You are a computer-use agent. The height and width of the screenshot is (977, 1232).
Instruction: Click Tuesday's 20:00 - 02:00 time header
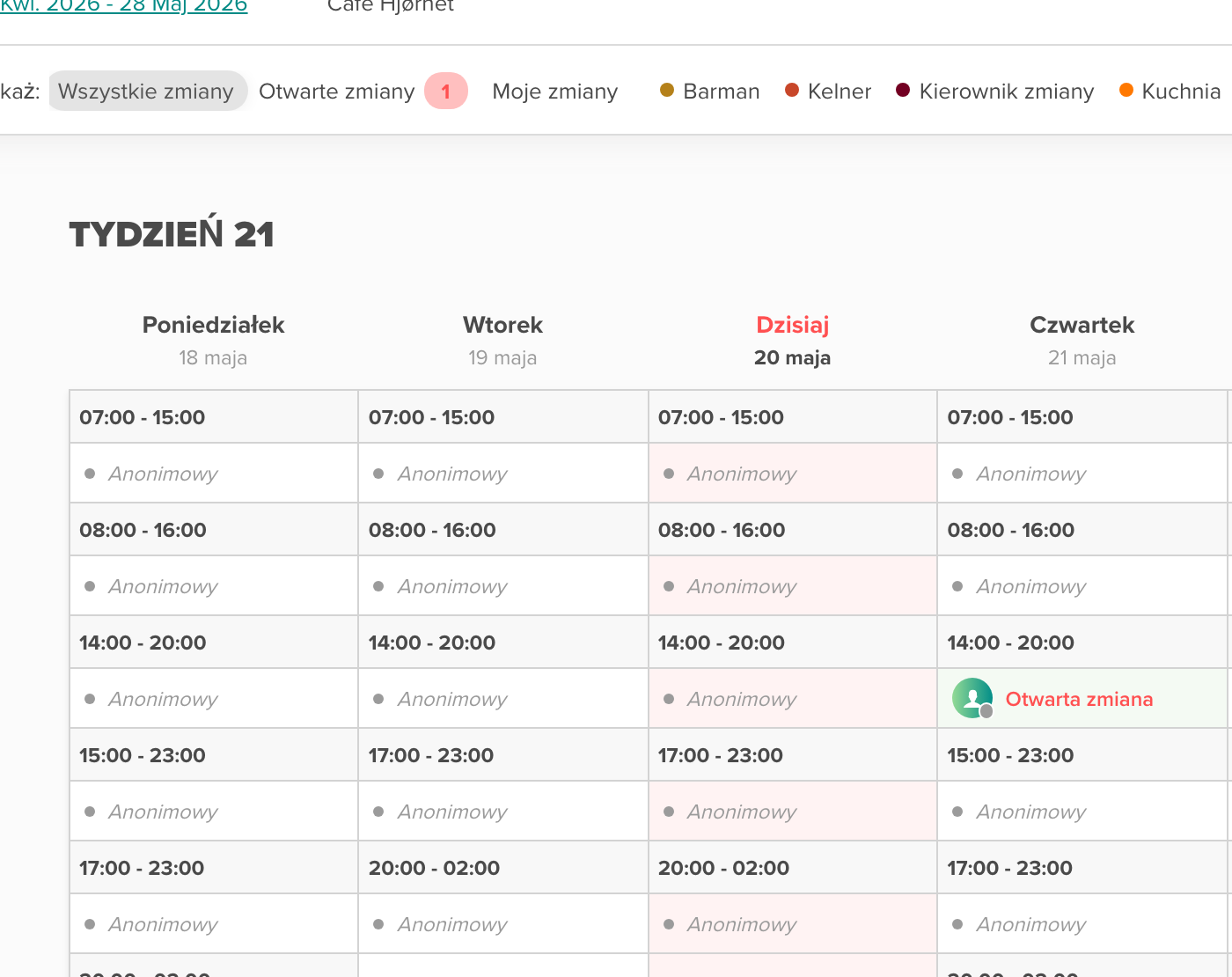tap(503, 868)
